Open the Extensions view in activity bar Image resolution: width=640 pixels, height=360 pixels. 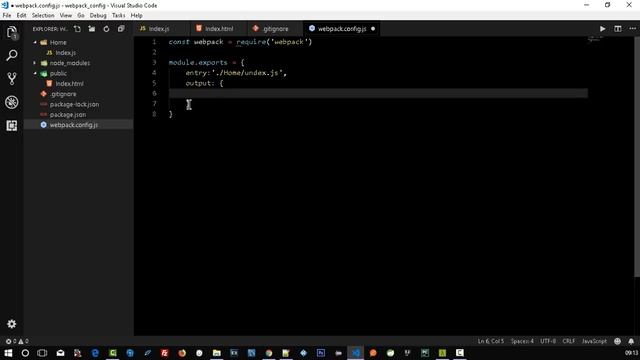point(12,125)
